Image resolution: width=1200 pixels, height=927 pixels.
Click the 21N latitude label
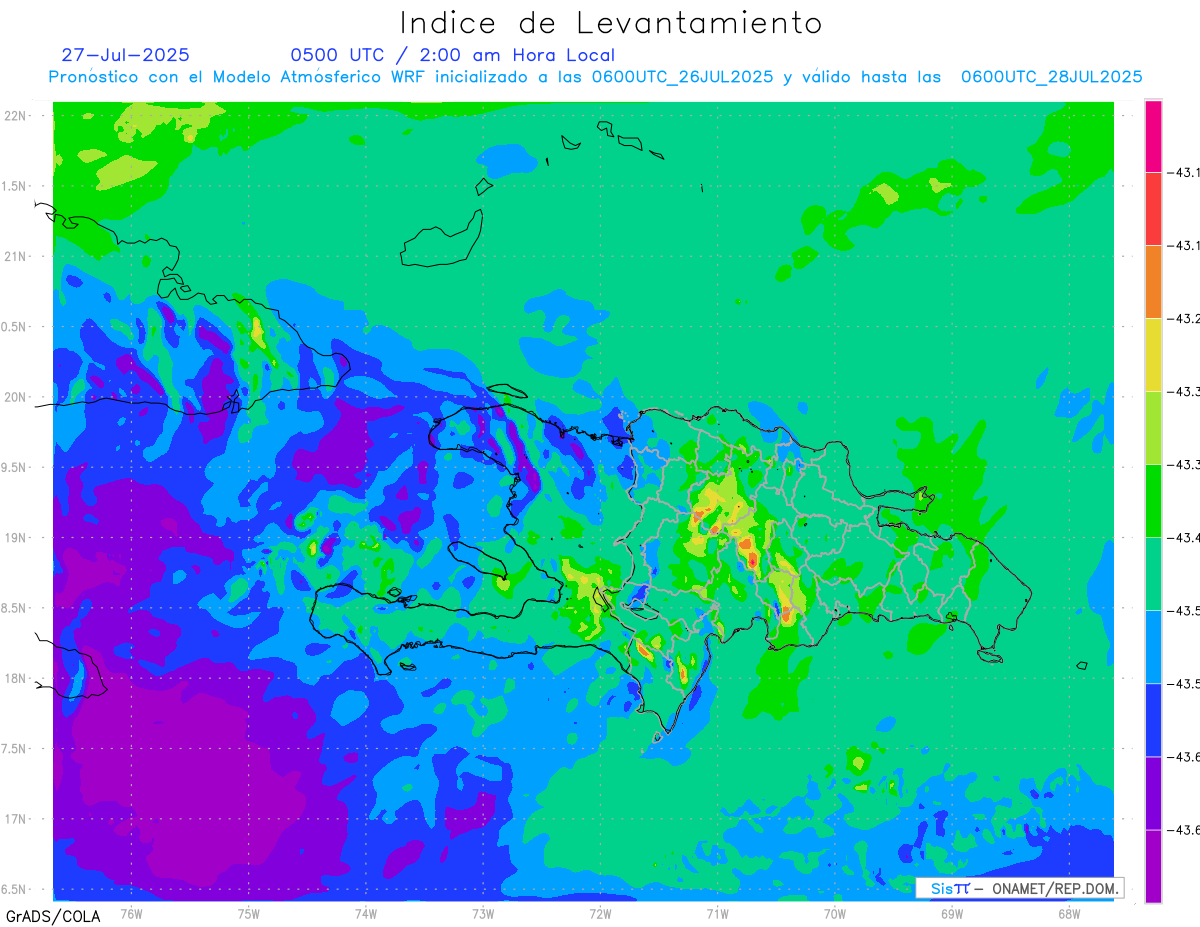pyautogui.click(x=16, y=256)
